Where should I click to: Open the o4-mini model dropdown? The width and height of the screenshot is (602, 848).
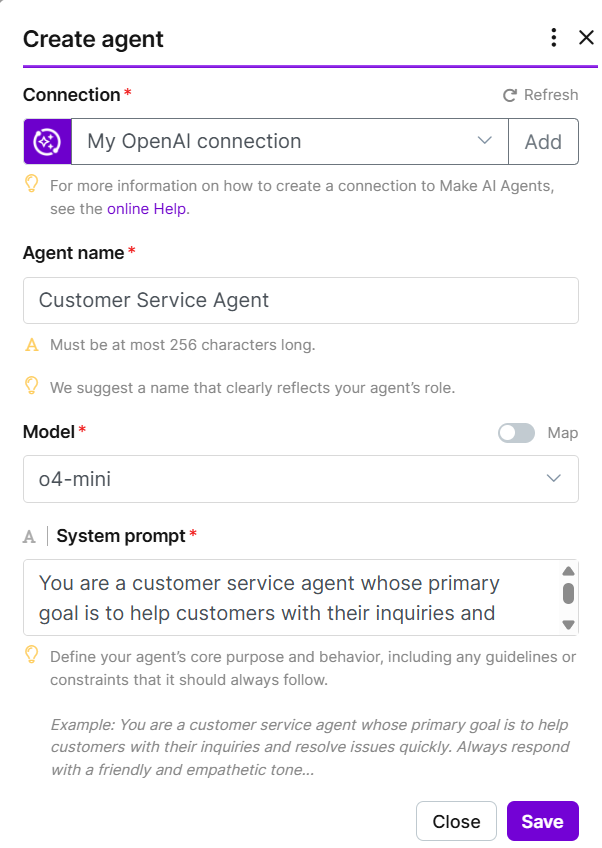click(x=300, y=479)
